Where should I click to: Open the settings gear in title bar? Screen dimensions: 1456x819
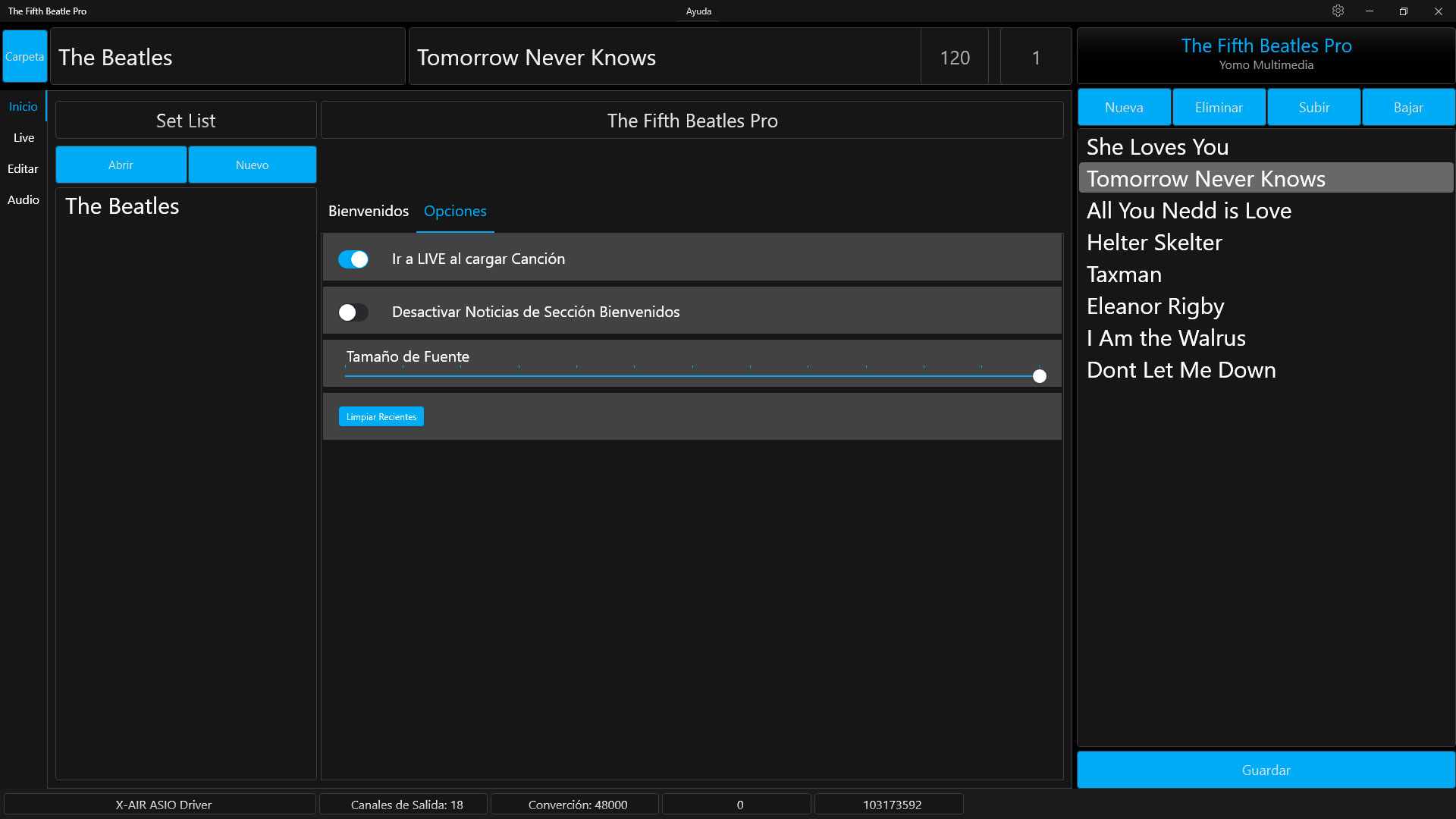[1338, 11]
